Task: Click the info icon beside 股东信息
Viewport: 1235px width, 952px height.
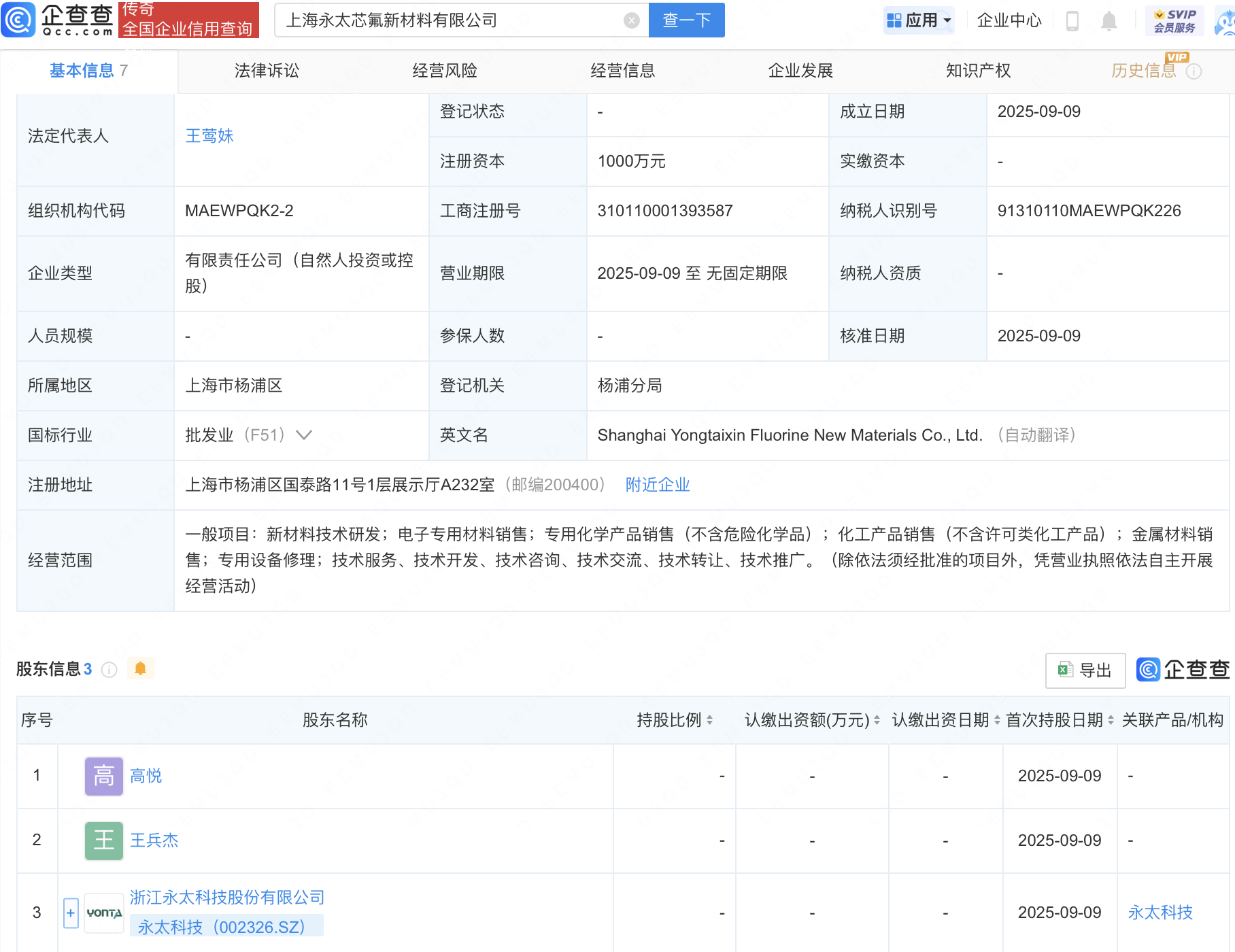Action: 109,670
